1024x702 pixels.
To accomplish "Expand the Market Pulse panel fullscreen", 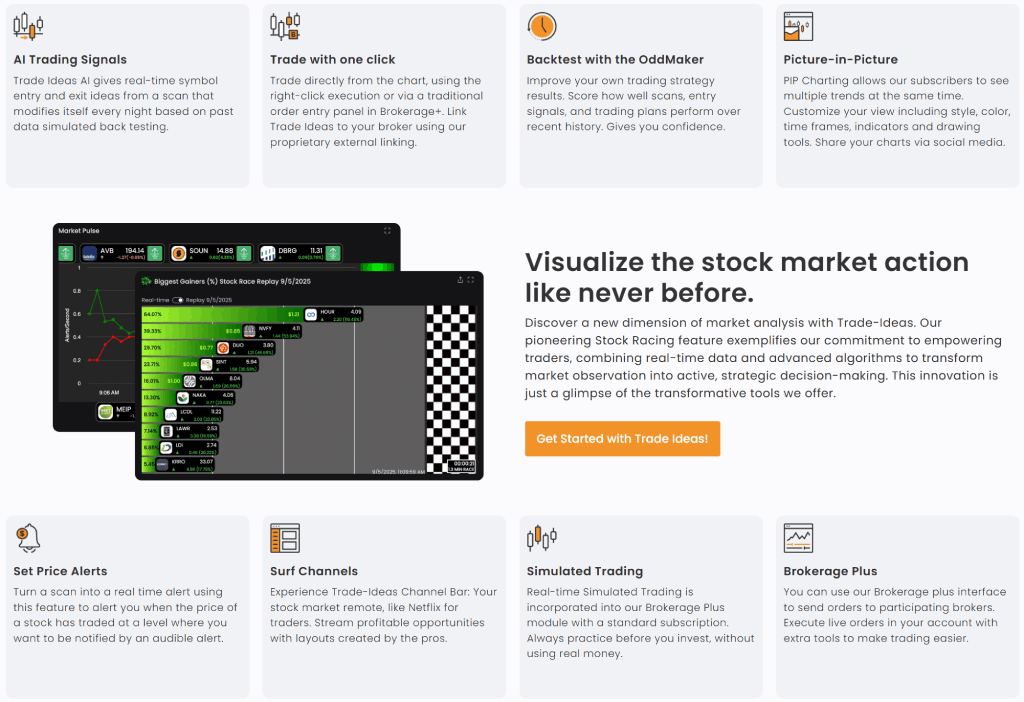I will pos(387,231).
